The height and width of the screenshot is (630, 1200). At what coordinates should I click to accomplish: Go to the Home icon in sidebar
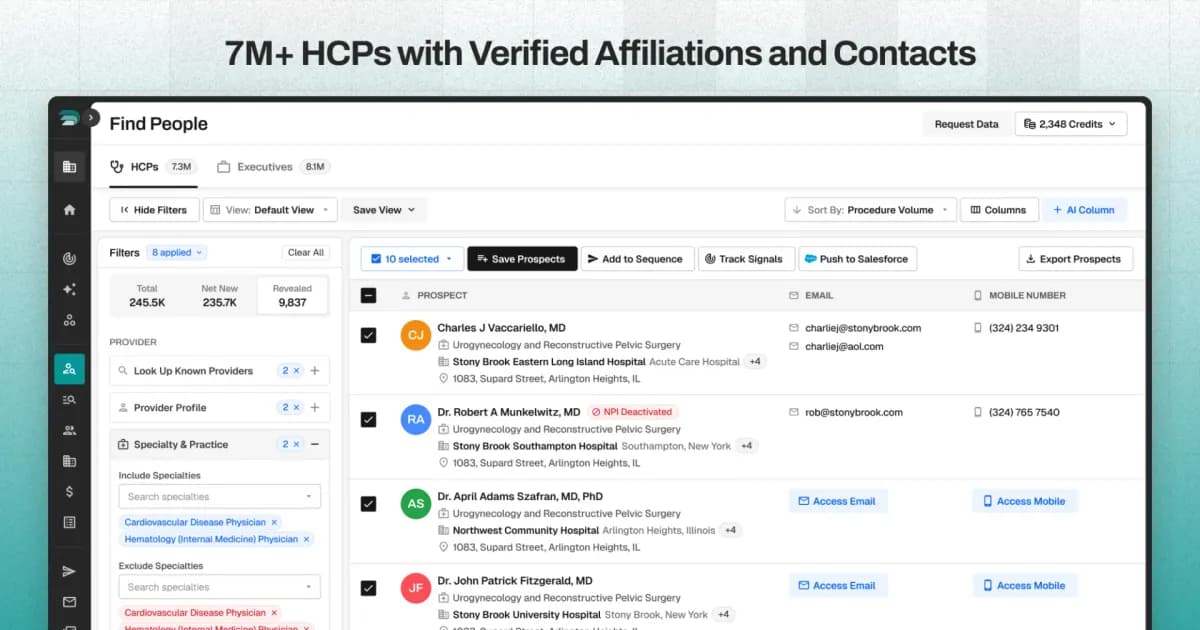click(69, 210)
